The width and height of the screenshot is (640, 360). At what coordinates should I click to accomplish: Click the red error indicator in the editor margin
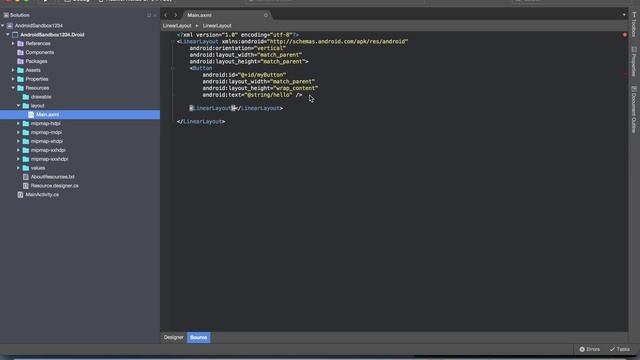(x=624, y=35)
